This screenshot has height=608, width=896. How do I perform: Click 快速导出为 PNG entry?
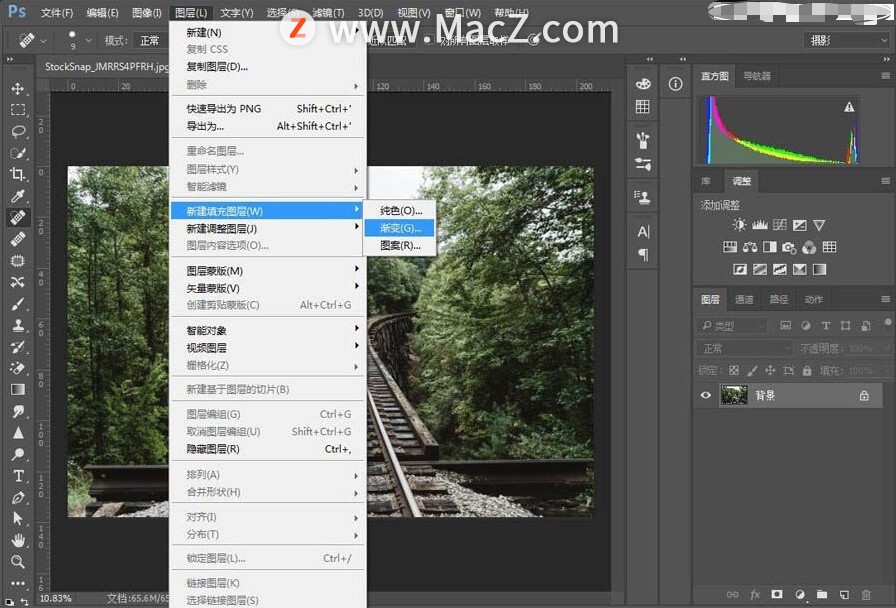click(x=267, y=109)
